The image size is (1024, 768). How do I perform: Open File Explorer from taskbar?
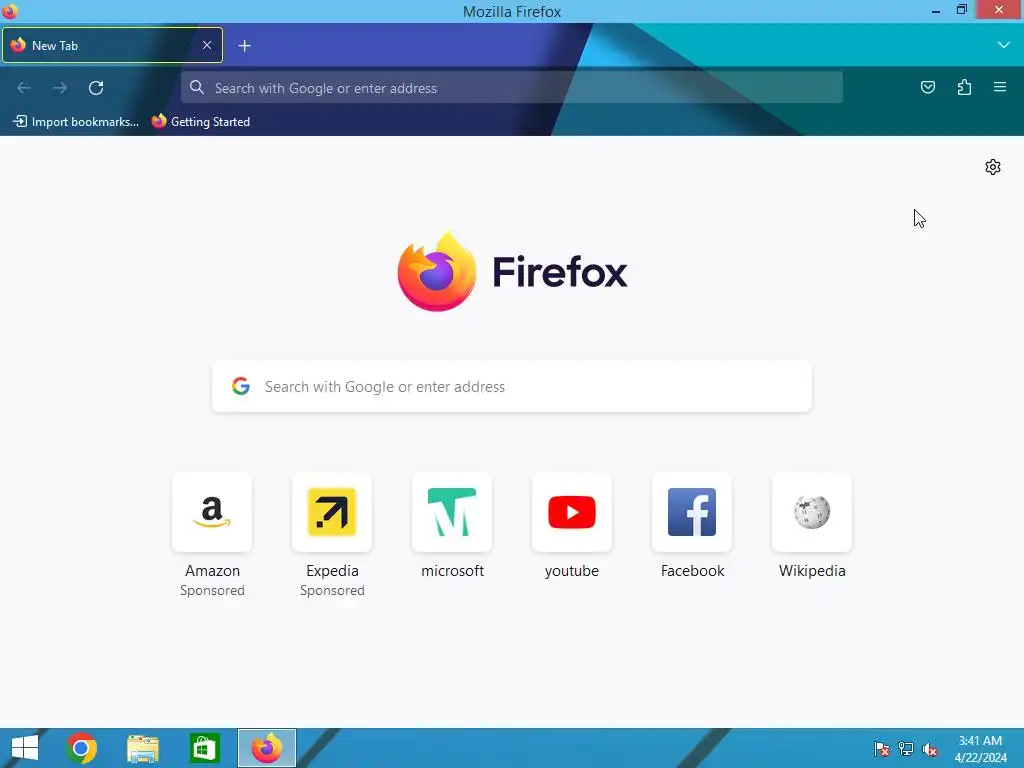pos(142,748)
